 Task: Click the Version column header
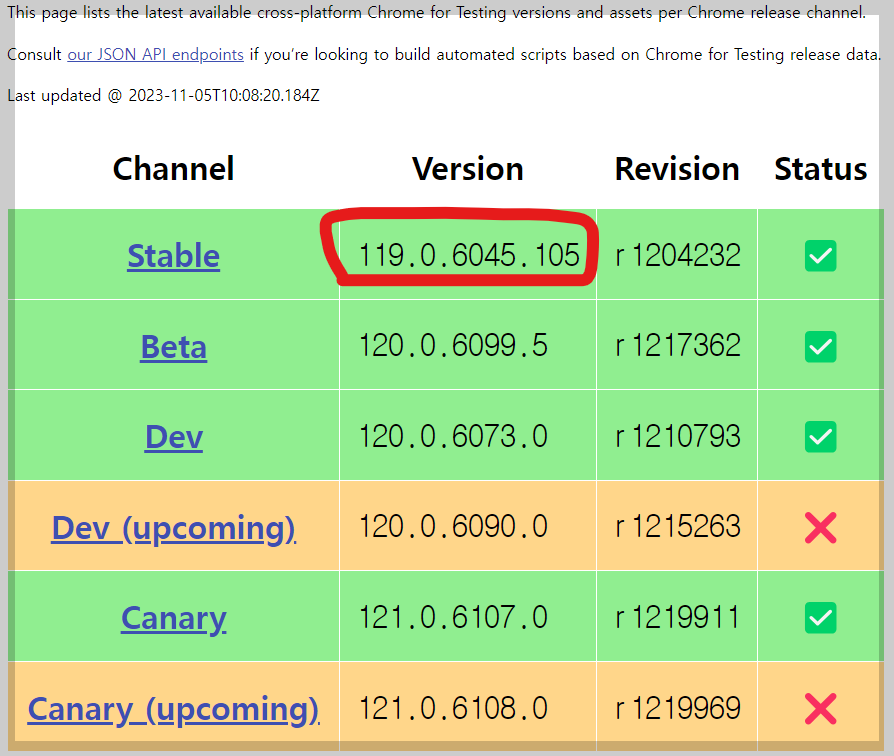(x=468, y=169)
